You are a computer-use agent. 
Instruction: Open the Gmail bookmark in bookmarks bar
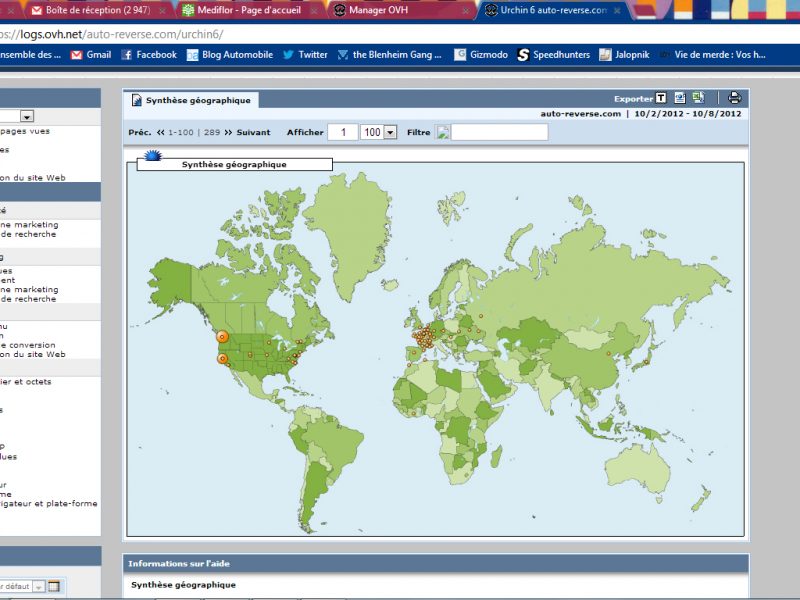pyautogui.click(x=90, y=55)
